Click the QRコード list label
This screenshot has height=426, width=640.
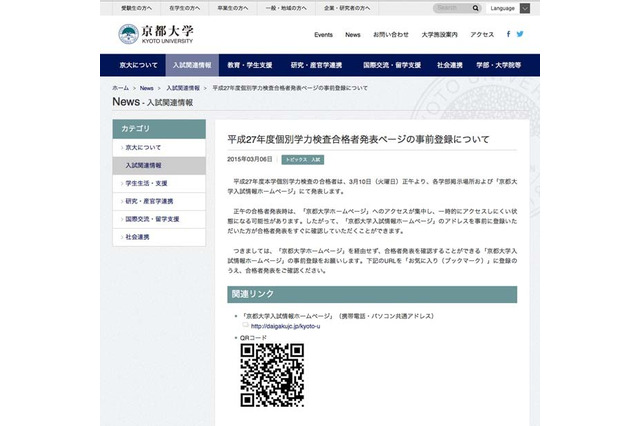click(253, 338)
